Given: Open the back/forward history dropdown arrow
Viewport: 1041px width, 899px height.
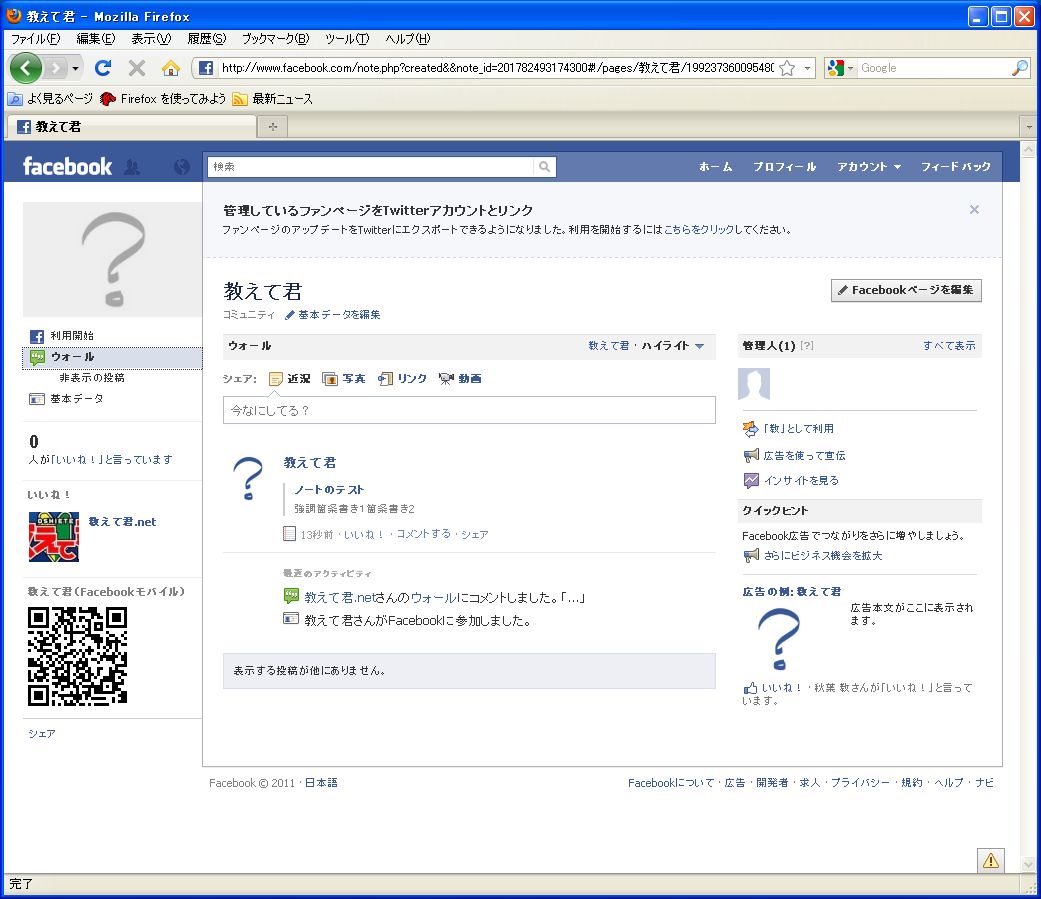Looking at the screenshot, I should click(x=75, y=68).
